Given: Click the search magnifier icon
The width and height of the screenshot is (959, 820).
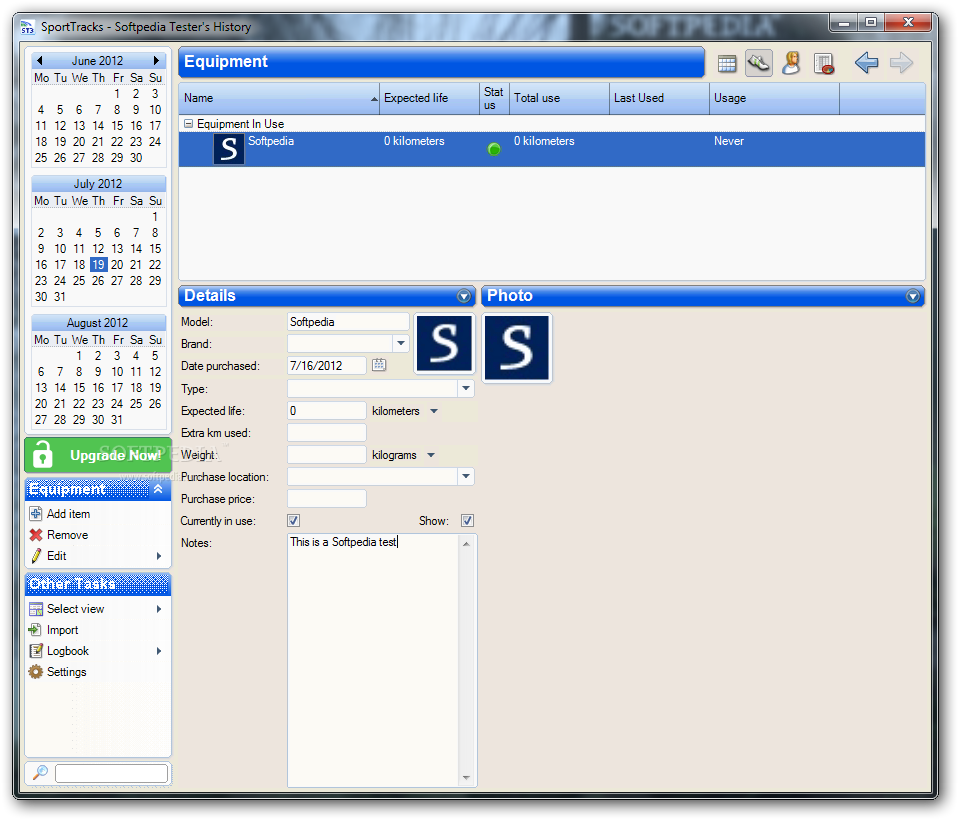Looking at the screenshot, I should tap(40, 772).
